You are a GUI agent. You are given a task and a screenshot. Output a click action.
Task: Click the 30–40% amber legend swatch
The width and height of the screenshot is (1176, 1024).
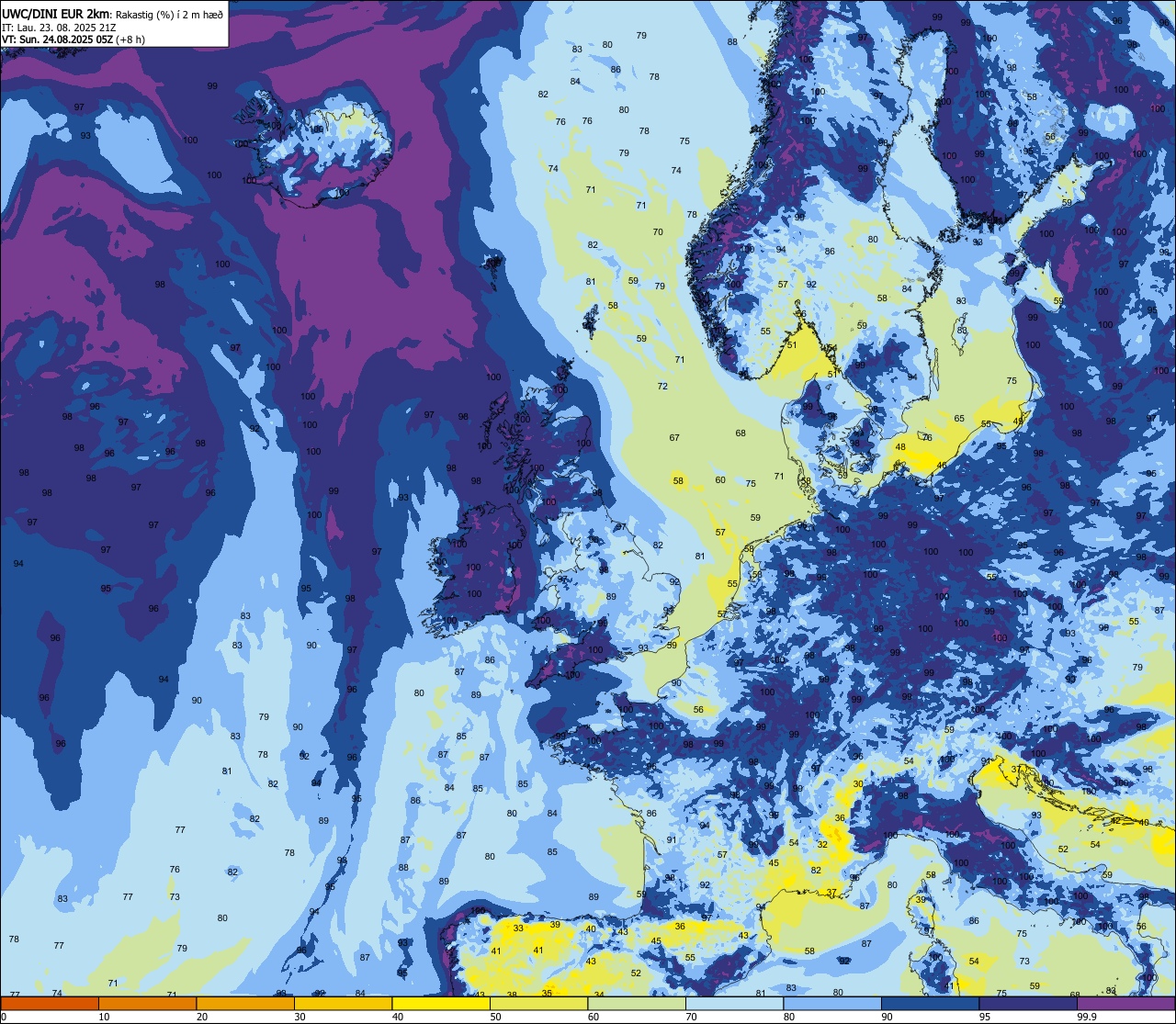click(343, 1003)
